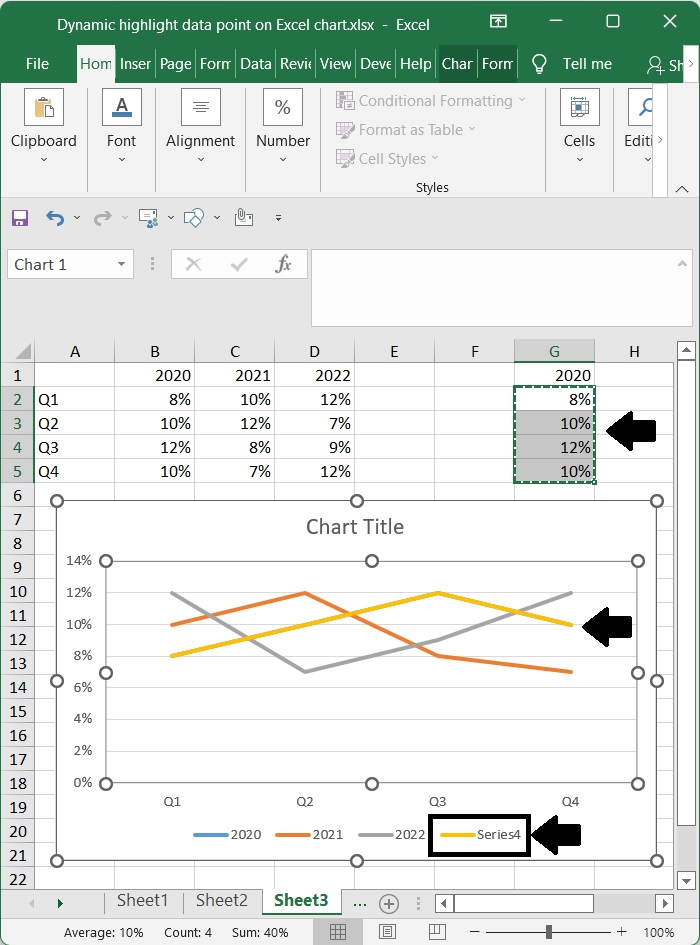Open the Shapes icon in quick access toolbar

tap(194, 218)
